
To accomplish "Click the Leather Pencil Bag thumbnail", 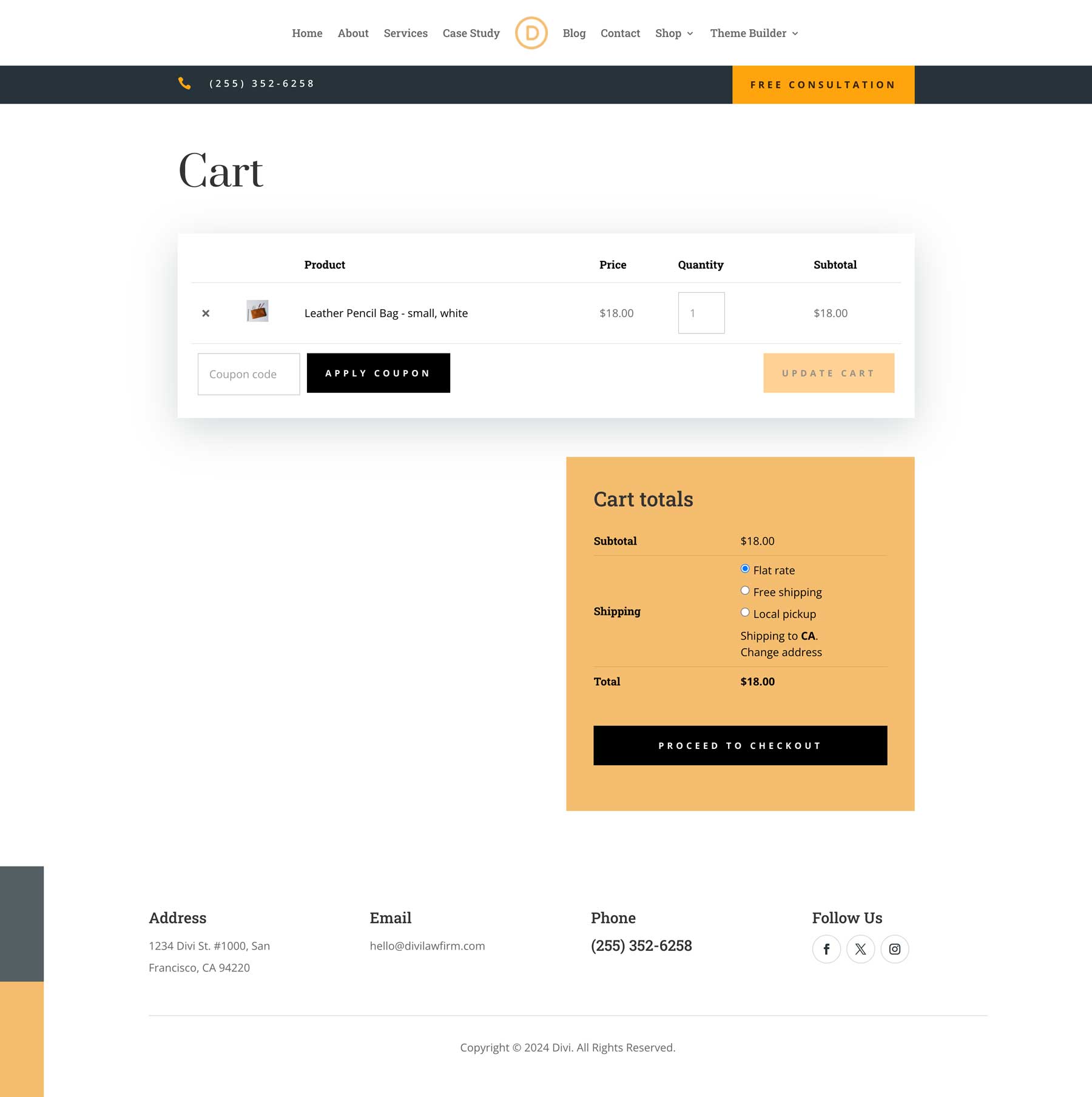I will pos(257,312).
